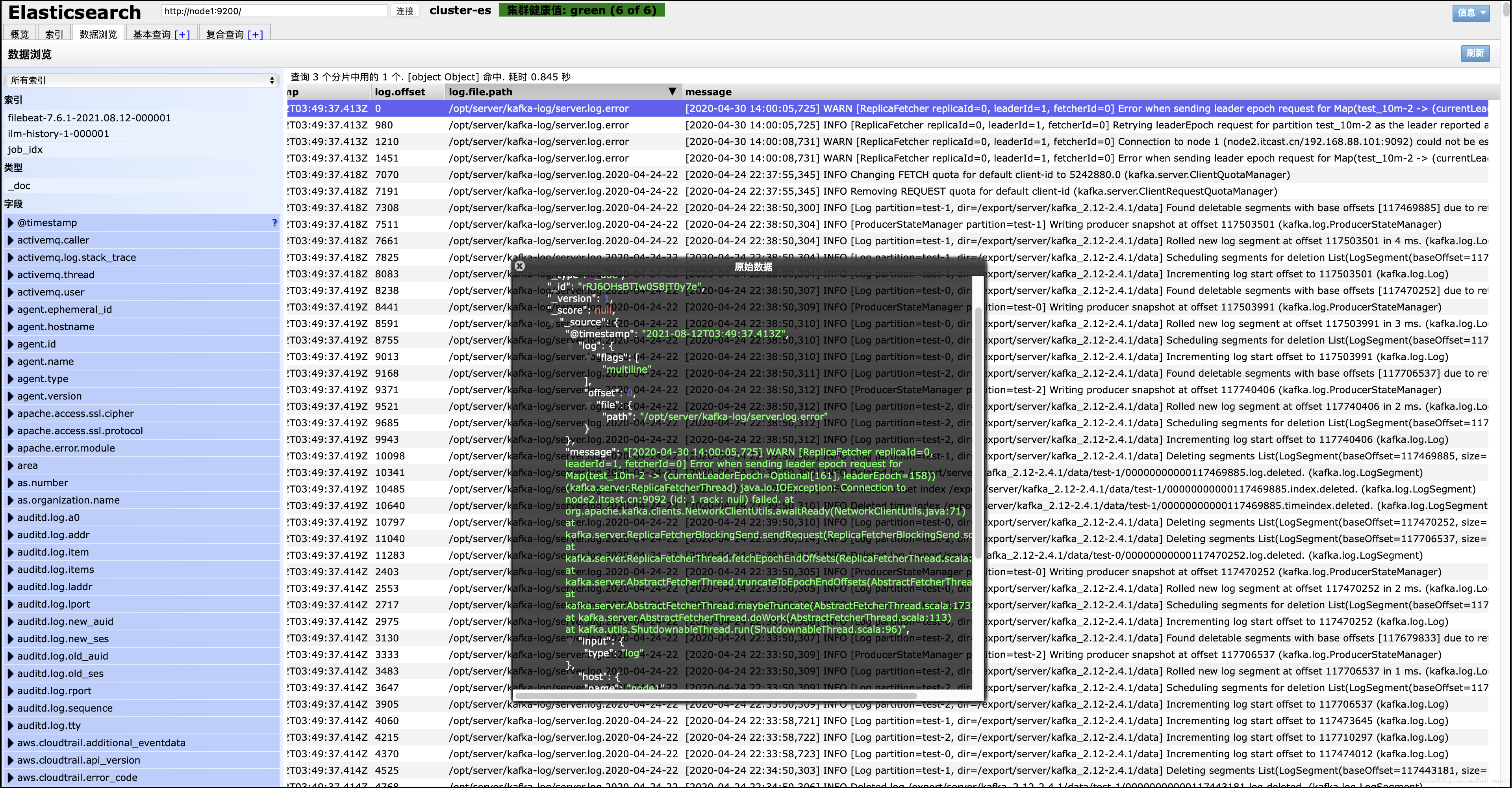Open the 基本查询 tab
The image size is (1512, 788).
[152, 34]
